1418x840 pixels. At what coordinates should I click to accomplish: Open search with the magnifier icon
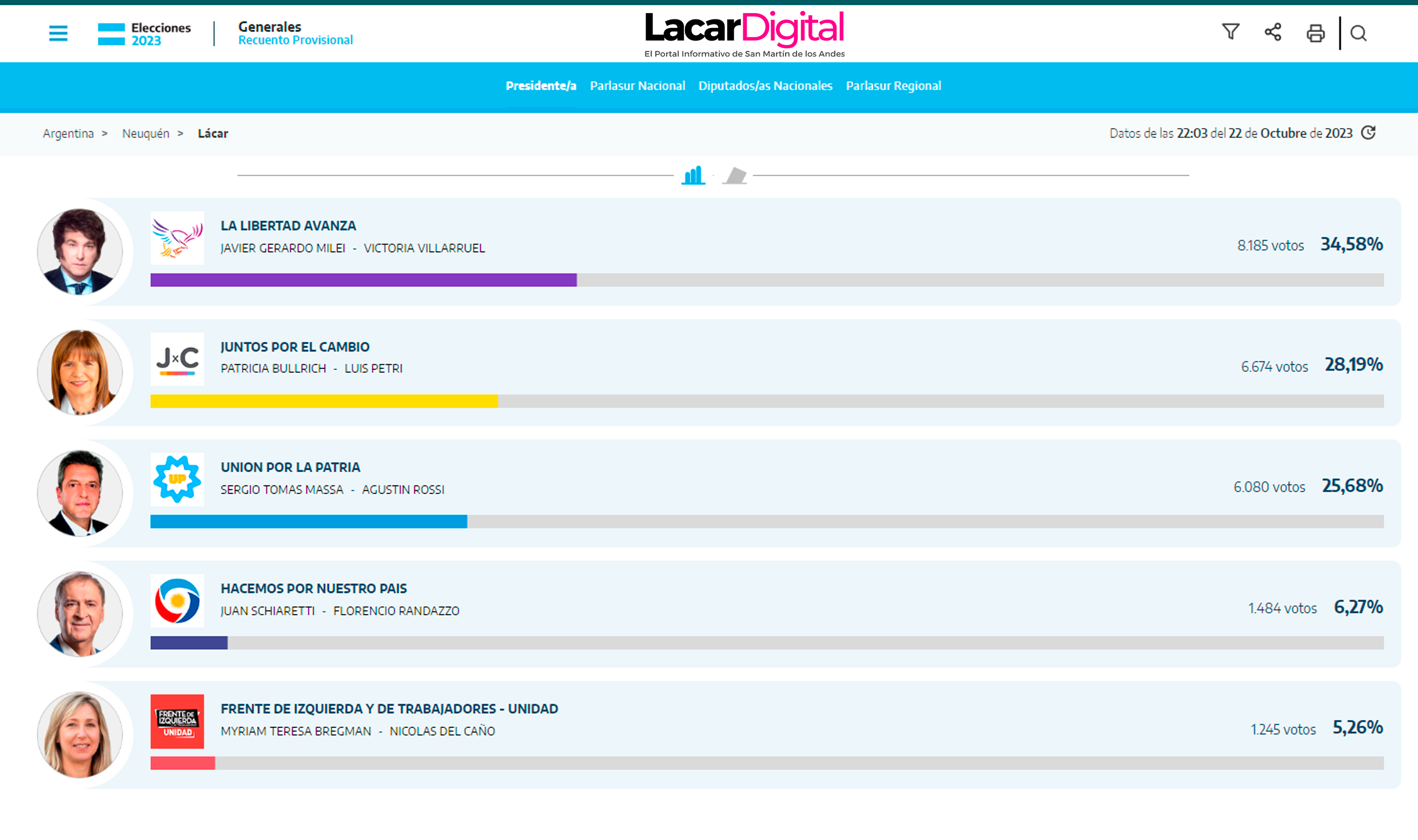1359,33
